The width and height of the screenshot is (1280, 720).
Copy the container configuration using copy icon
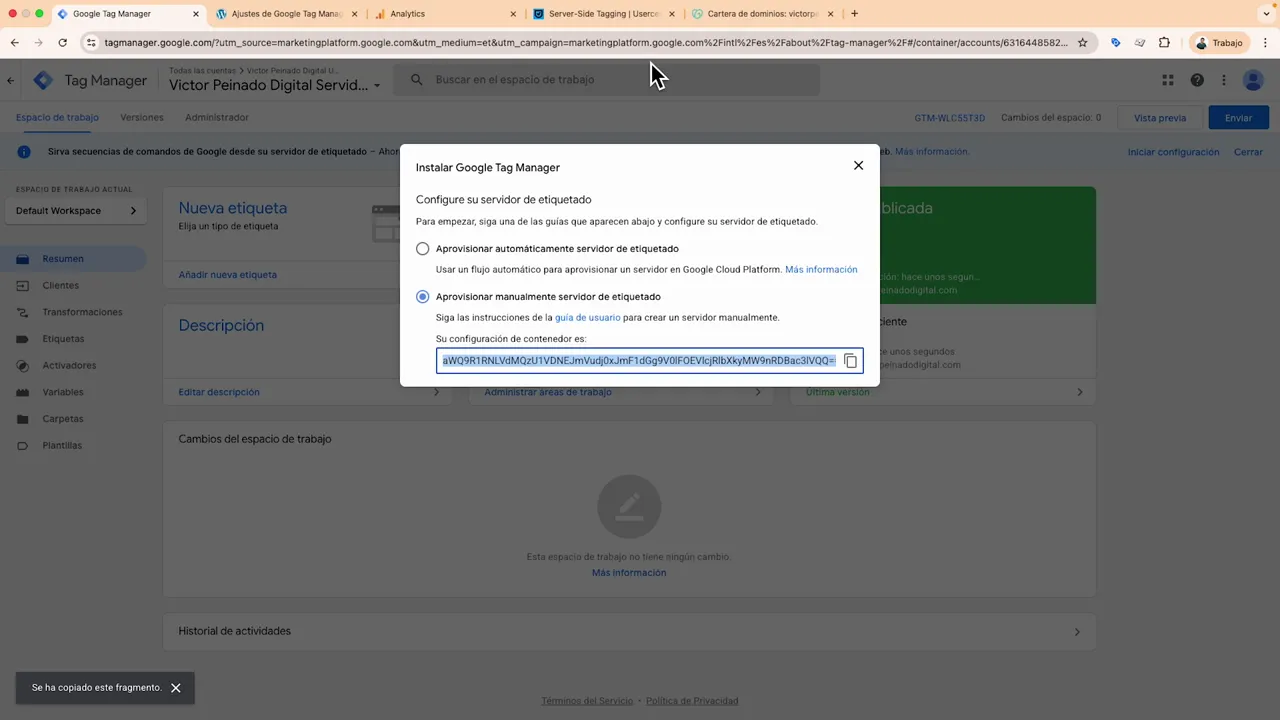tap(850, 360)
